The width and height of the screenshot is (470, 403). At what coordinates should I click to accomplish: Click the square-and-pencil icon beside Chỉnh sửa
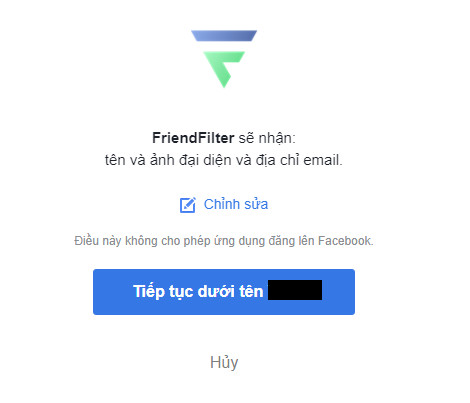(188, 205)
